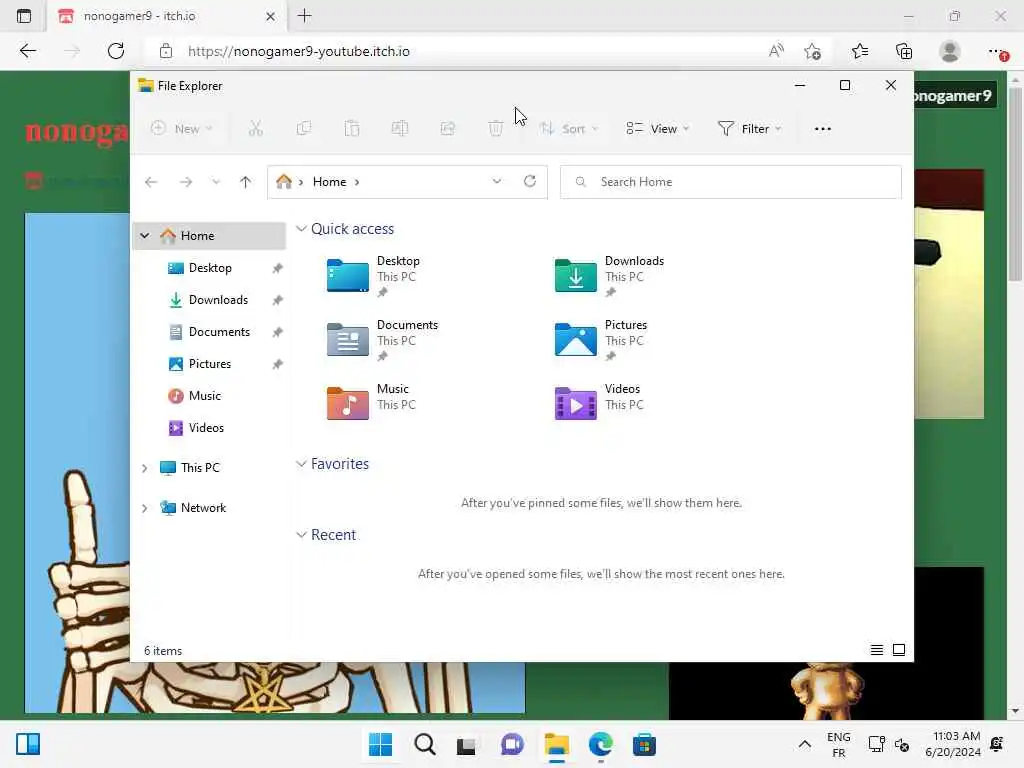
Task: Click the Paste clipboard icon in toolbar
Action: 352,129
